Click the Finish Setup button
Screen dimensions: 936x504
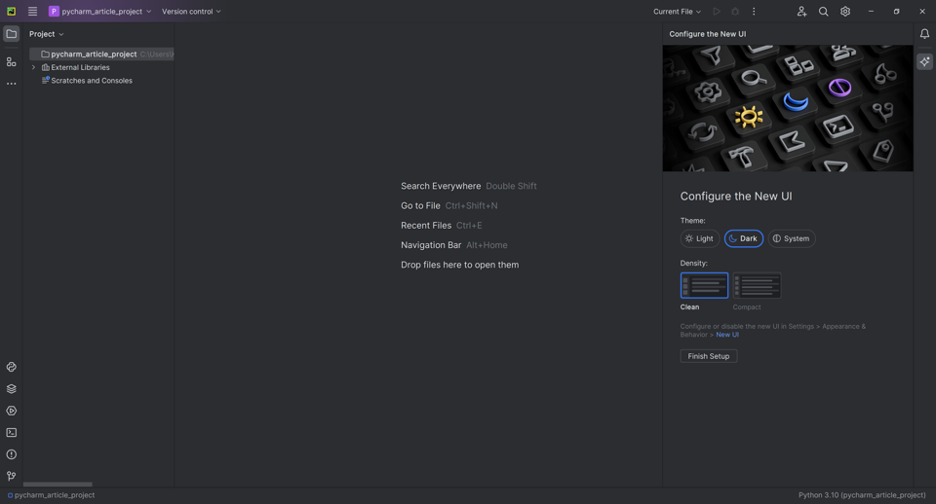pos(709,356)
